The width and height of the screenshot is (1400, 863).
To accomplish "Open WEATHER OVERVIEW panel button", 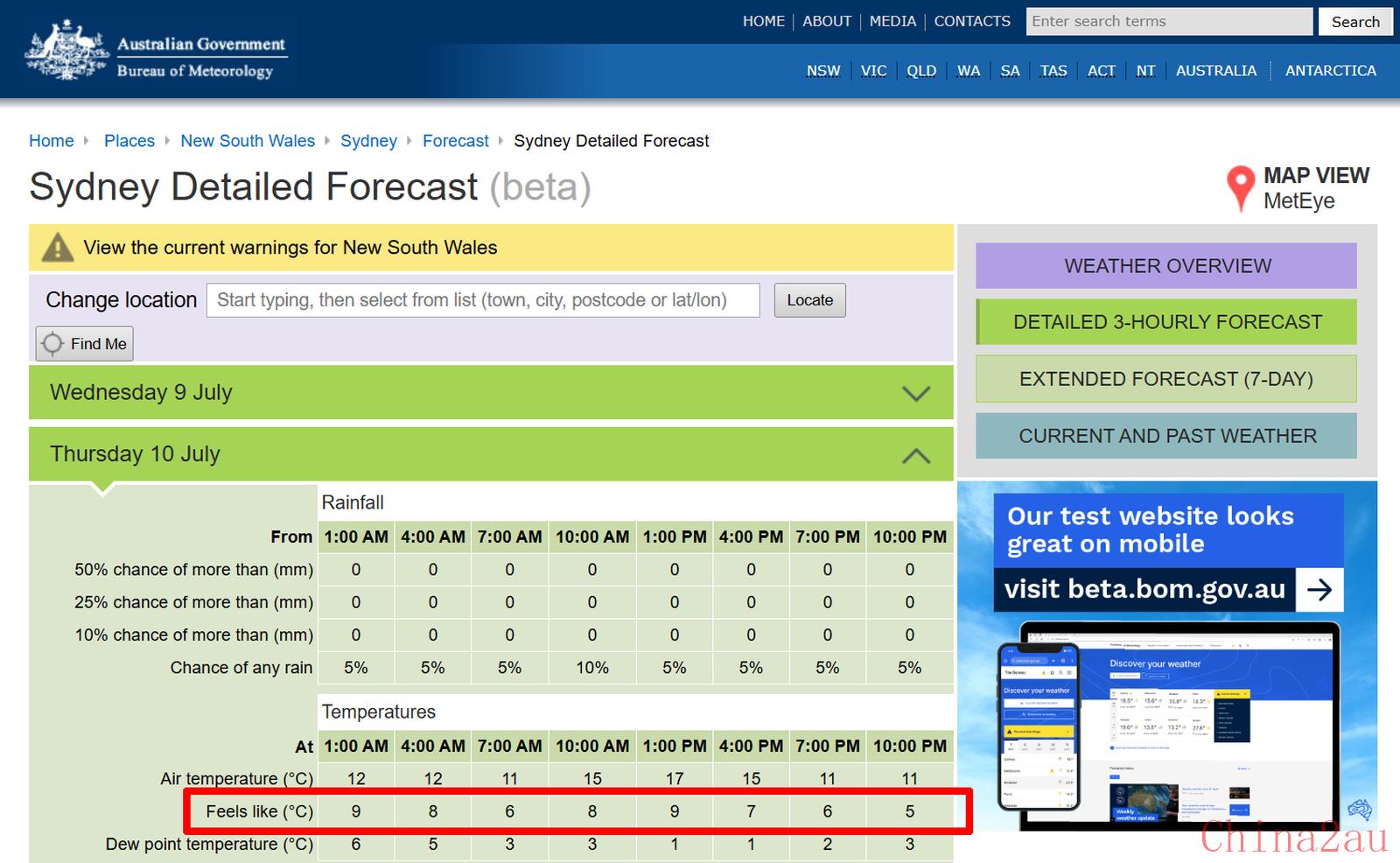I will tap(1166, 266).
